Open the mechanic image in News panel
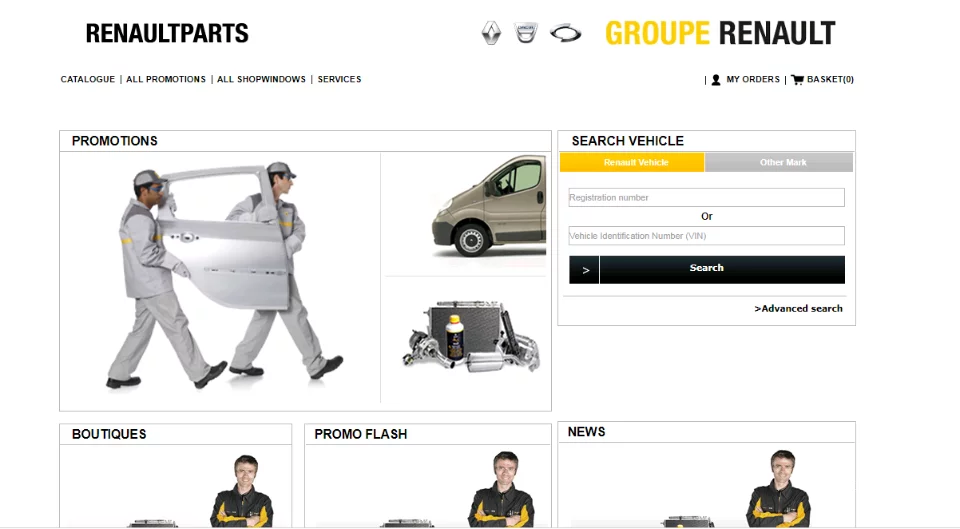Viewport: 960px width, 529px height. [x=779, y=488]
